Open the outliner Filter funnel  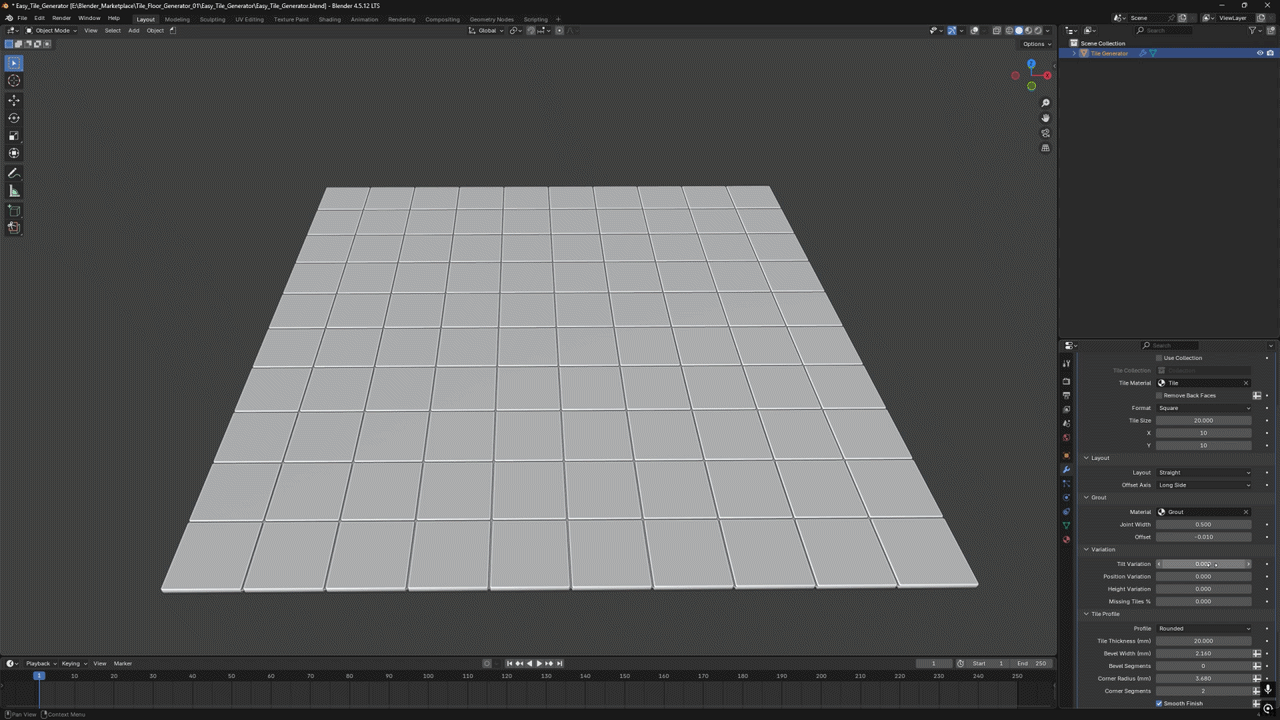pyautogui.click(x=1255, y=30)
